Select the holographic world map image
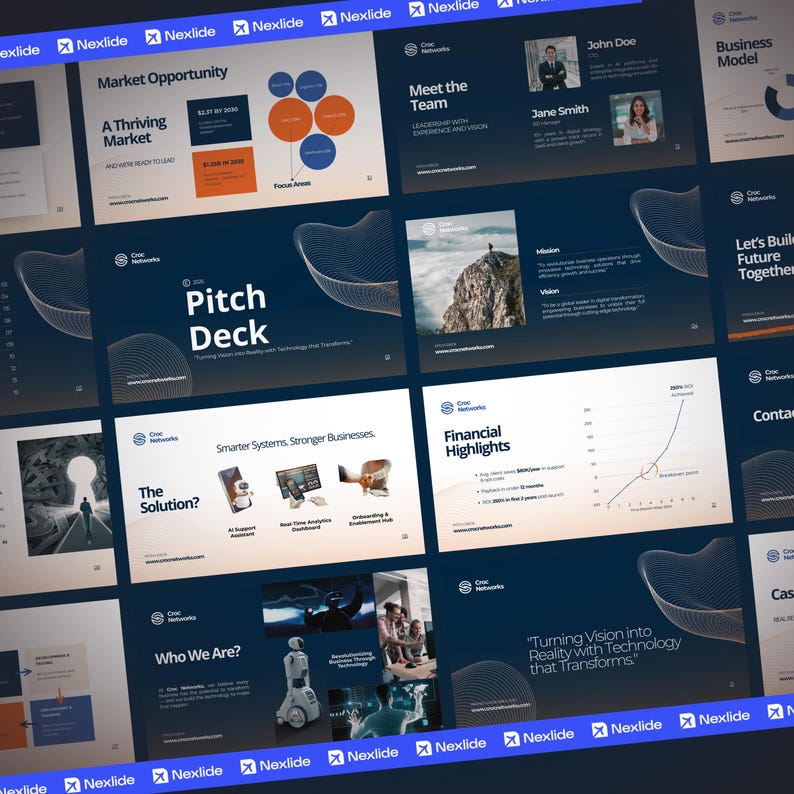 click(x=385, y=710)
